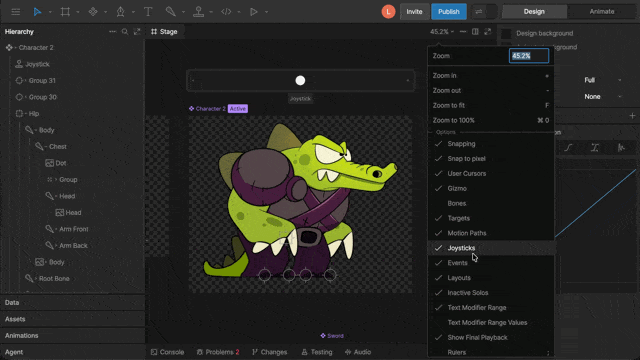
Task: Search in the Hierarchy panel
Action: [125, 31]
